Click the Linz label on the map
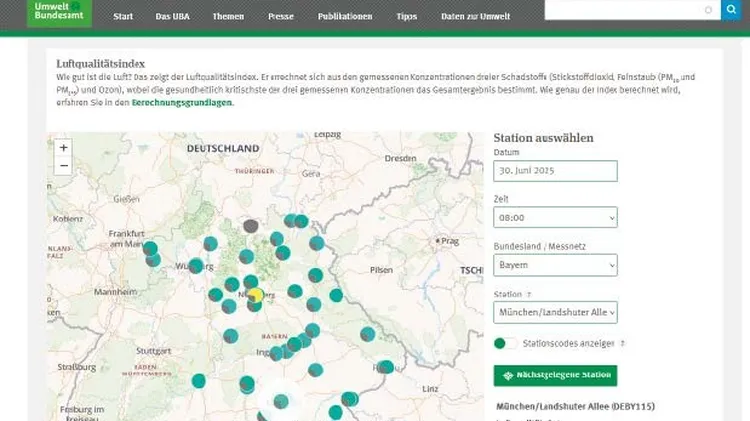 coord(430,389)
